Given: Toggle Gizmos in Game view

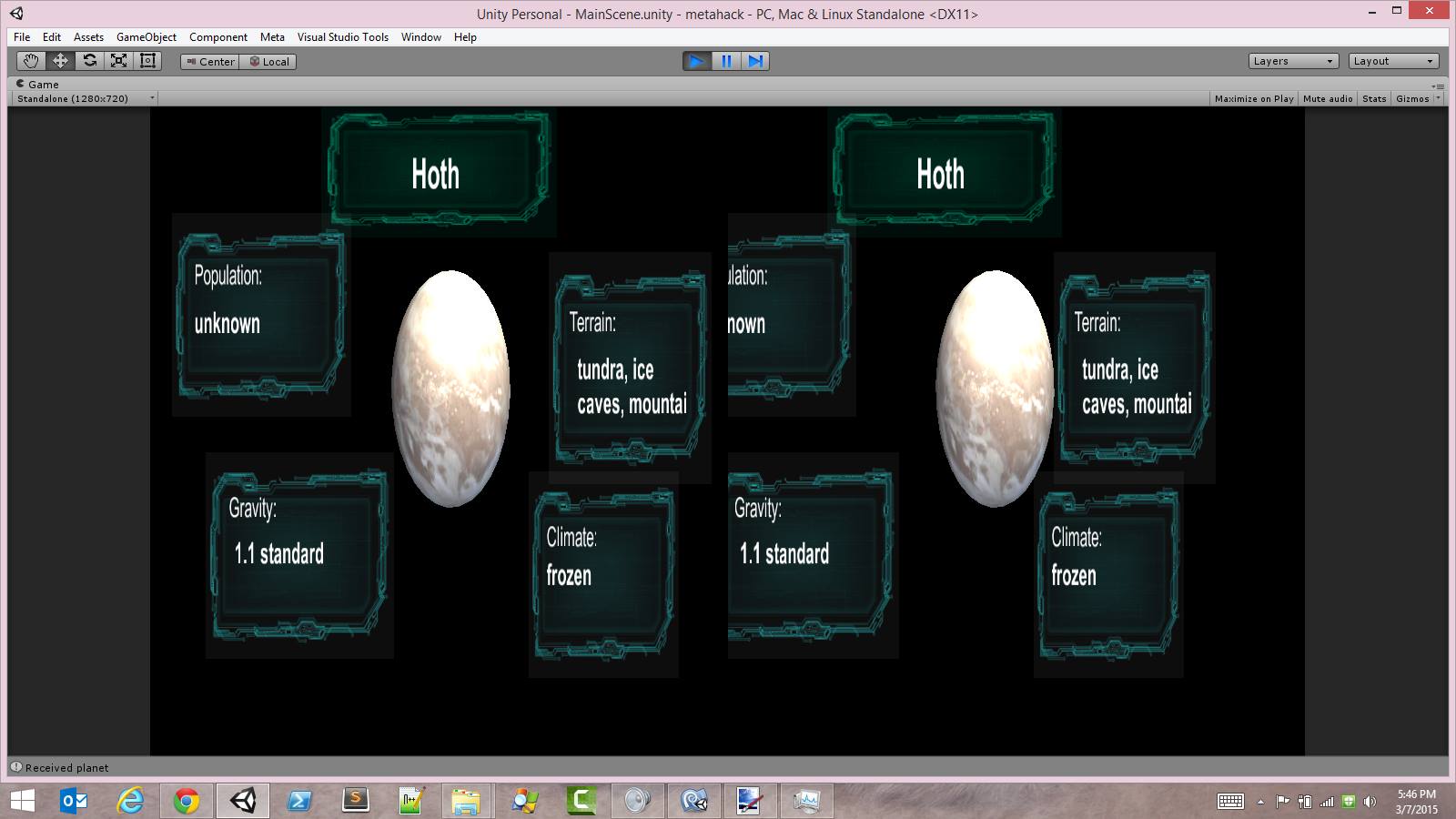Looking at the screenshot, I should [1412, 98].
